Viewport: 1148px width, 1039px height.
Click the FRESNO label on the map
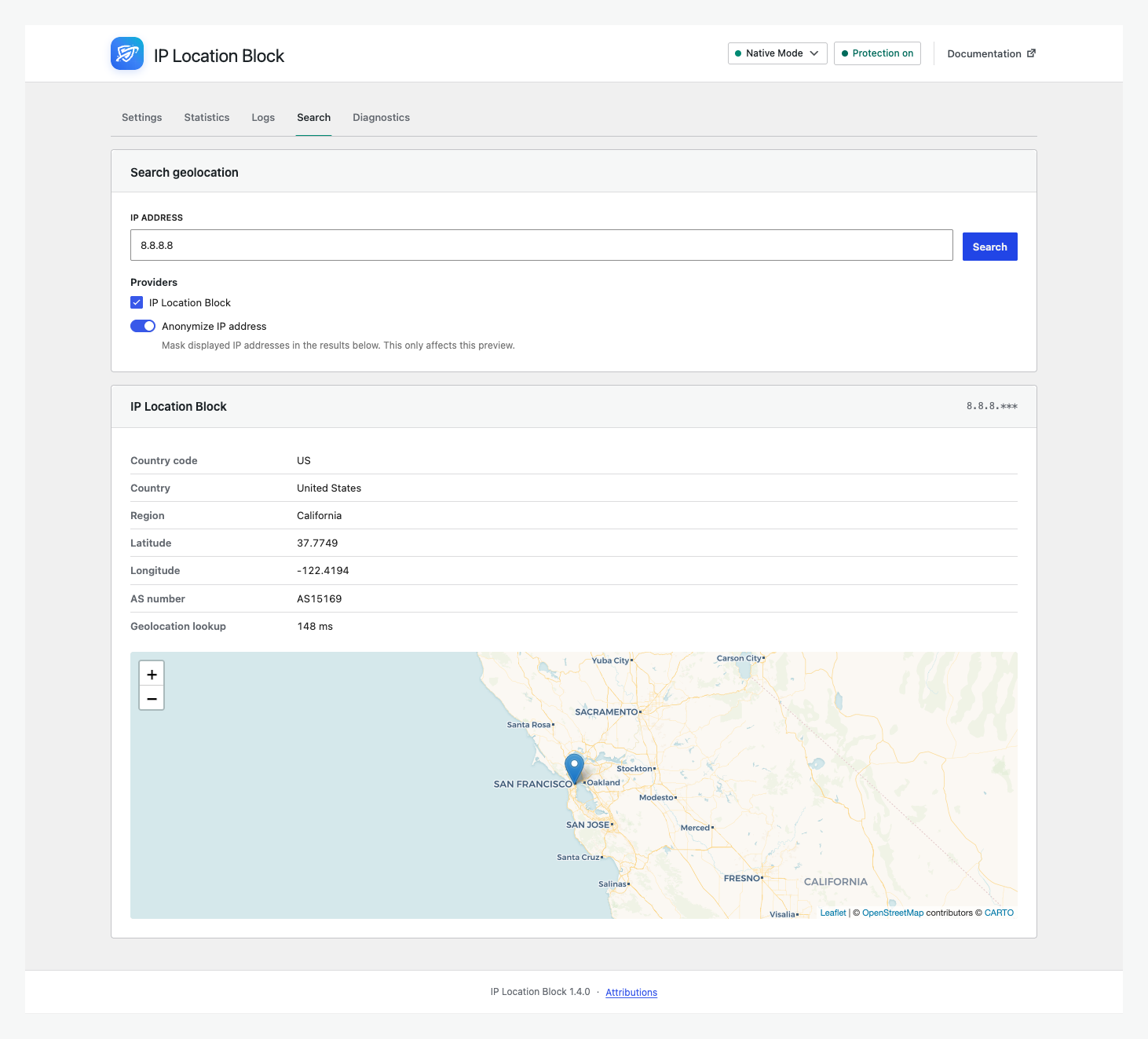pyautogui.click(x=742, y=878)
